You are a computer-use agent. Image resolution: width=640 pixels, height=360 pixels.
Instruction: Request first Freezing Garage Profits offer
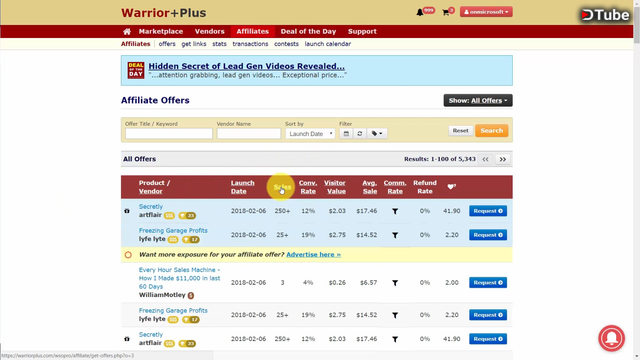tap(488, 235)
